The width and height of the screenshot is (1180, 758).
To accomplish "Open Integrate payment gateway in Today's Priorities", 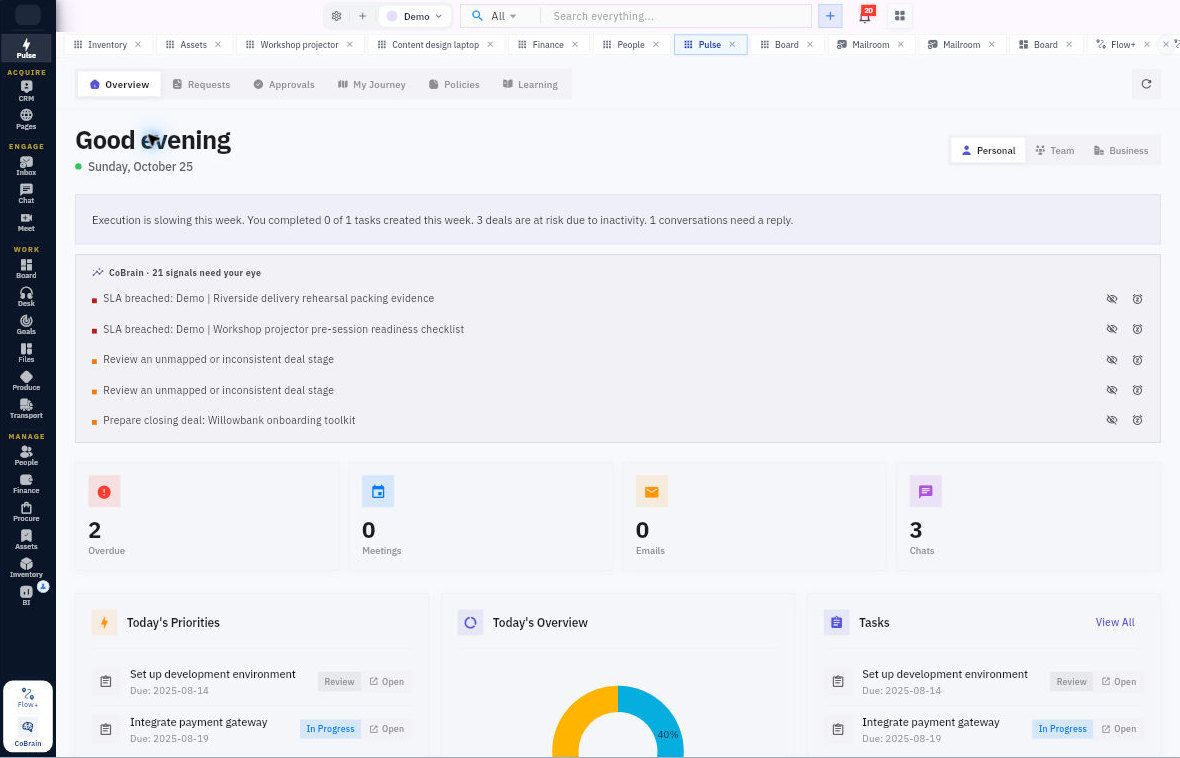I will pos(386,729).
